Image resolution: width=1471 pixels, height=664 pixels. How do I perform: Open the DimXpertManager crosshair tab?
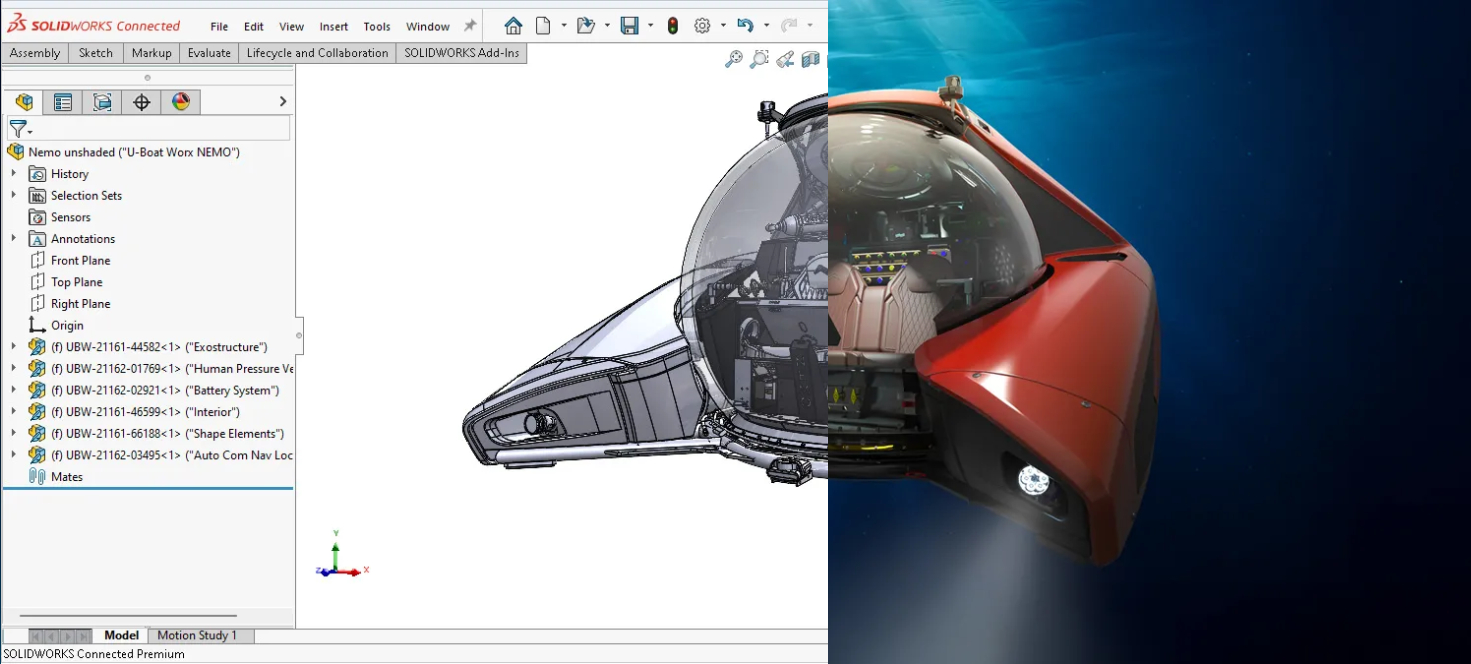coord(141,102)
